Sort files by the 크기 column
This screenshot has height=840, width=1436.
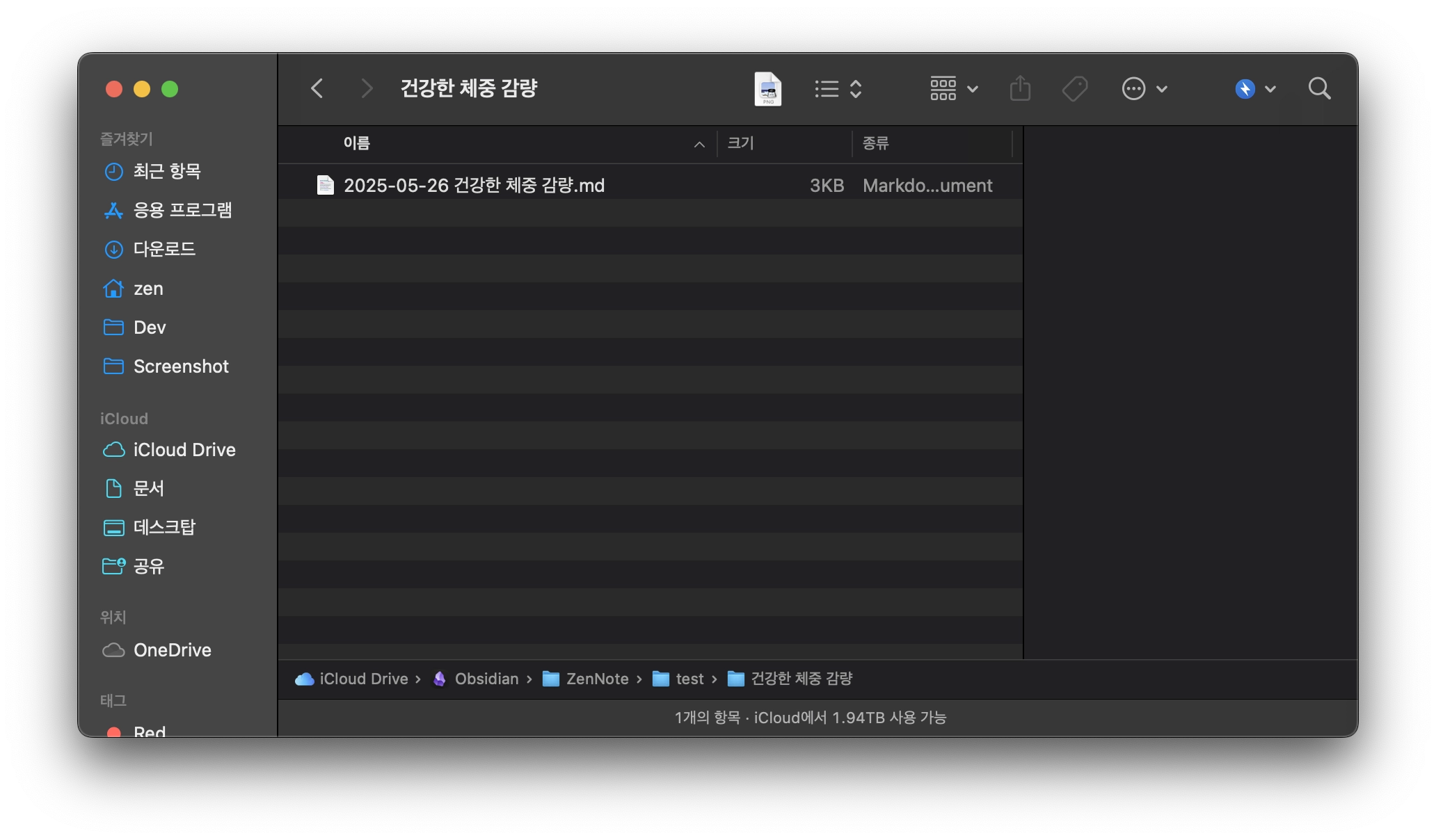pos(740,143)
